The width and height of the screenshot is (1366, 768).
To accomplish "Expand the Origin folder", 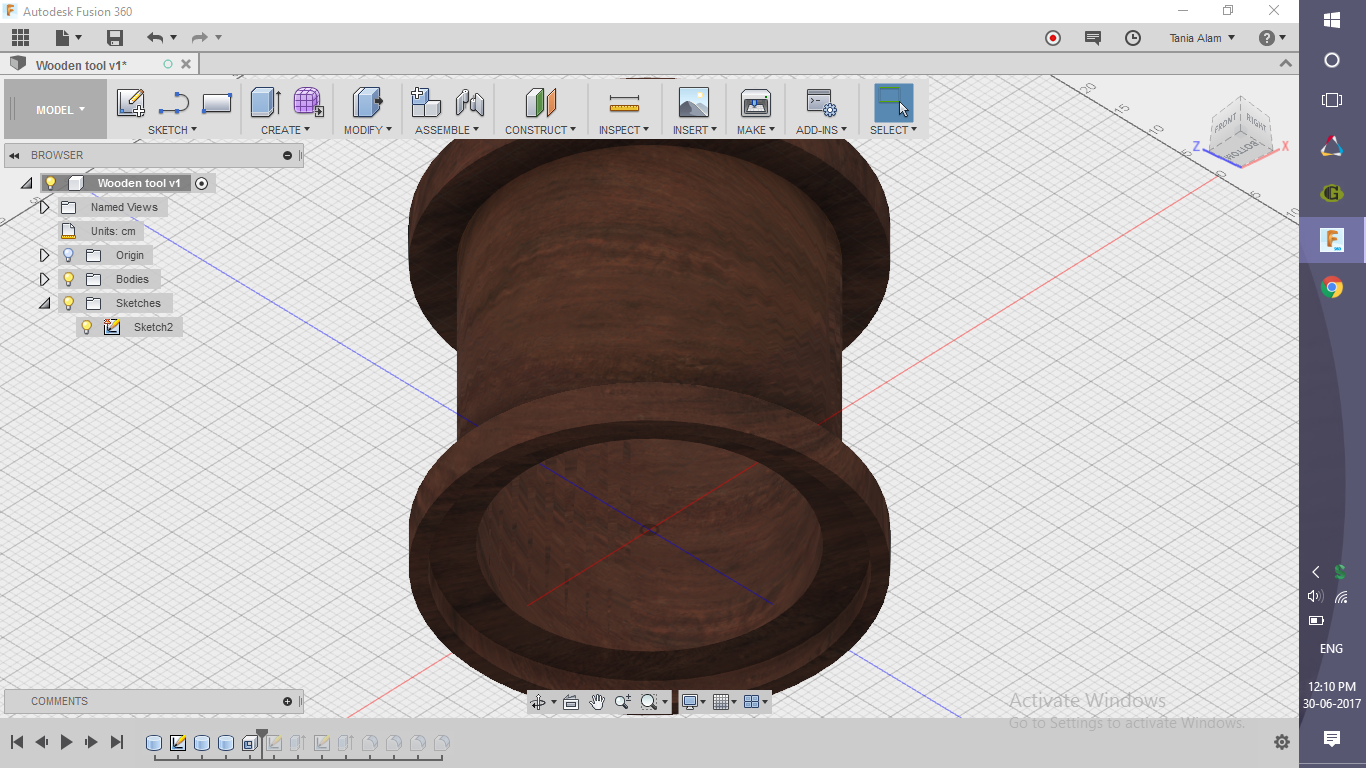I will (x=44, y=255).
